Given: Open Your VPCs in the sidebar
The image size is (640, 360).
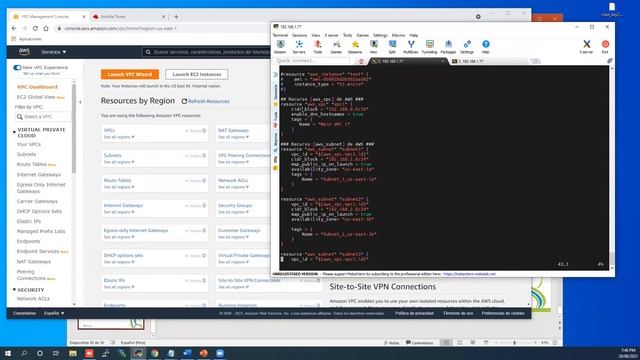Looking at the screenshot, I should 29,144.
